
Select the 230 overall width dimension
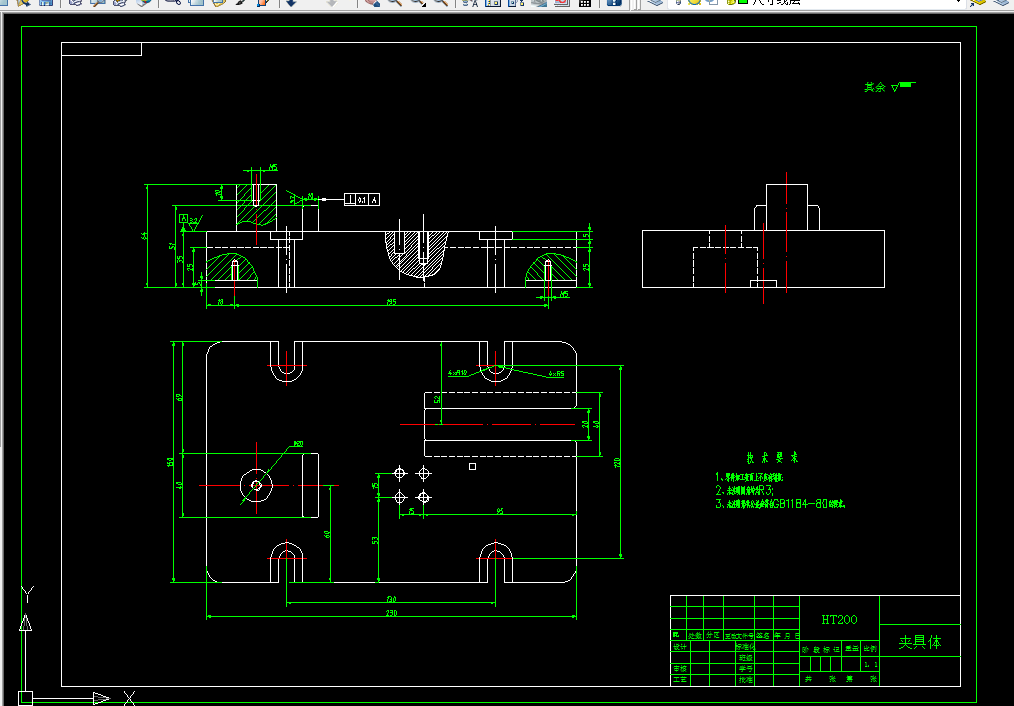tap(391, 613)
